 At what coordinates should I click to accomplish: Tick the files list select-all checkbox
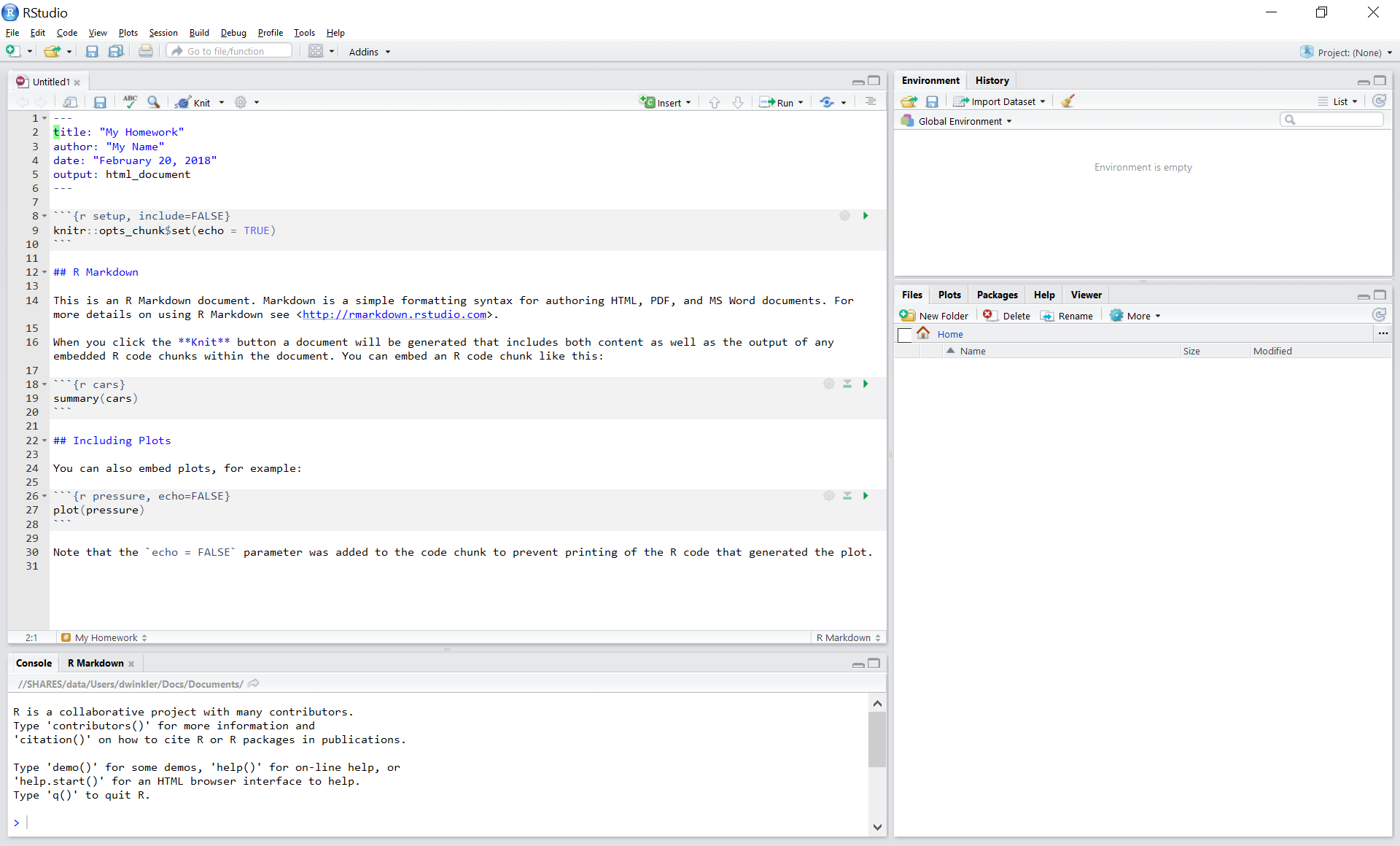click(x=905, y=335)
